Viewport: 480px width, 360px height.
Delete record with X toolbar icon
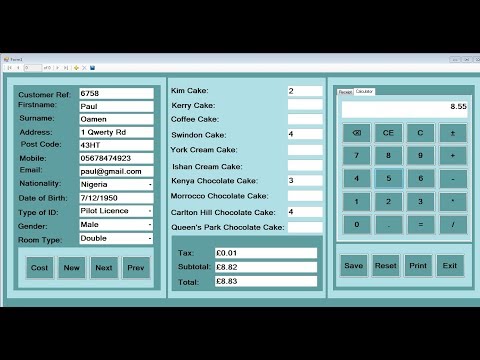tap(84, 68)
